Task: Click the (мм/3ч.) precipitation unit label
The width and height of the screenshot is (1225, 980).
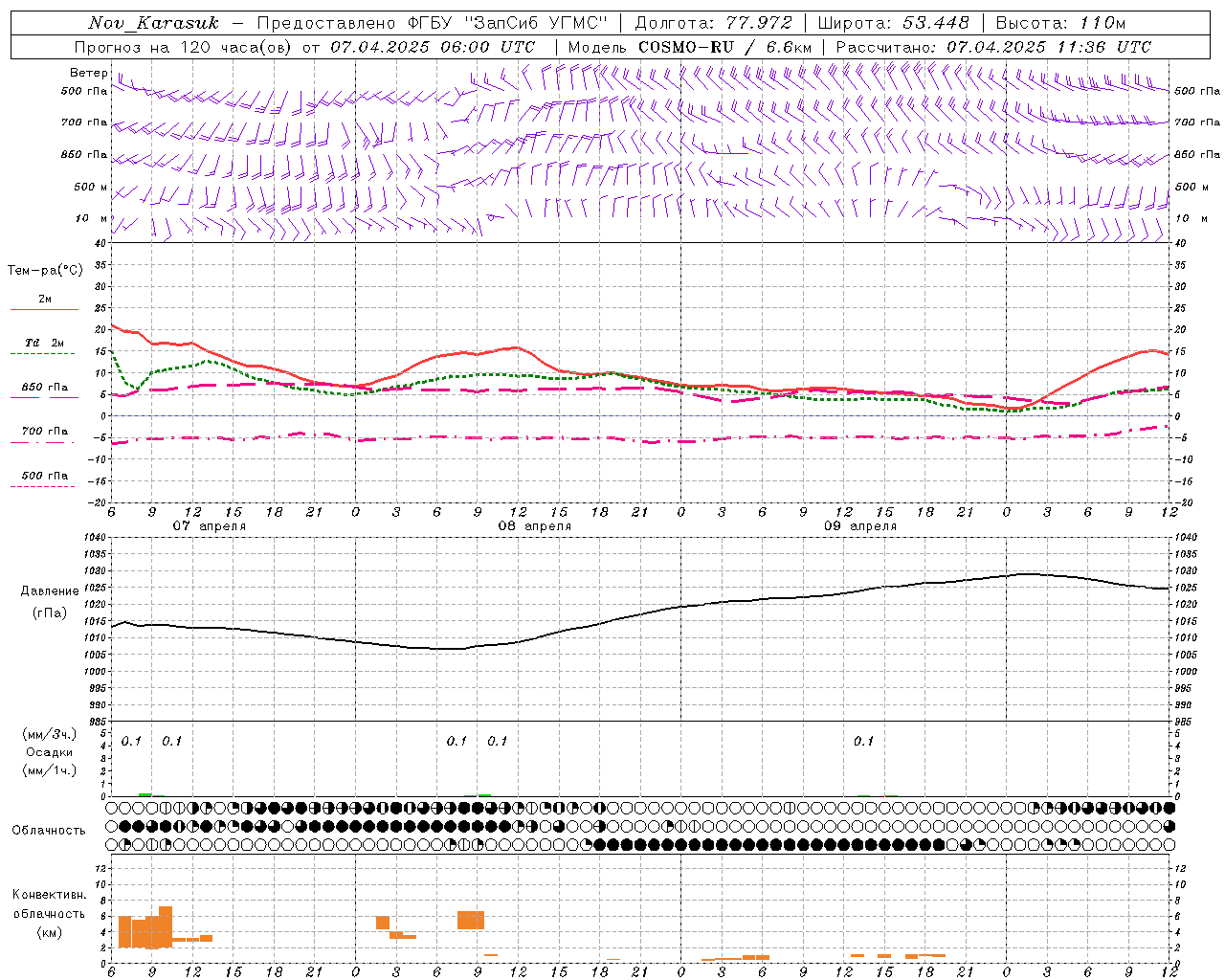Action: click(49, 734)
